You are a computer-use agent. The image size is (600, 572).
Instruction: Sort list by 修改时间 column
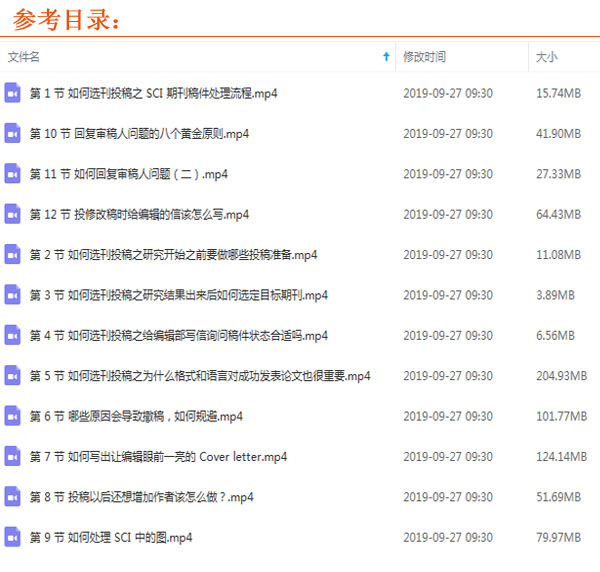coord(424,57)
